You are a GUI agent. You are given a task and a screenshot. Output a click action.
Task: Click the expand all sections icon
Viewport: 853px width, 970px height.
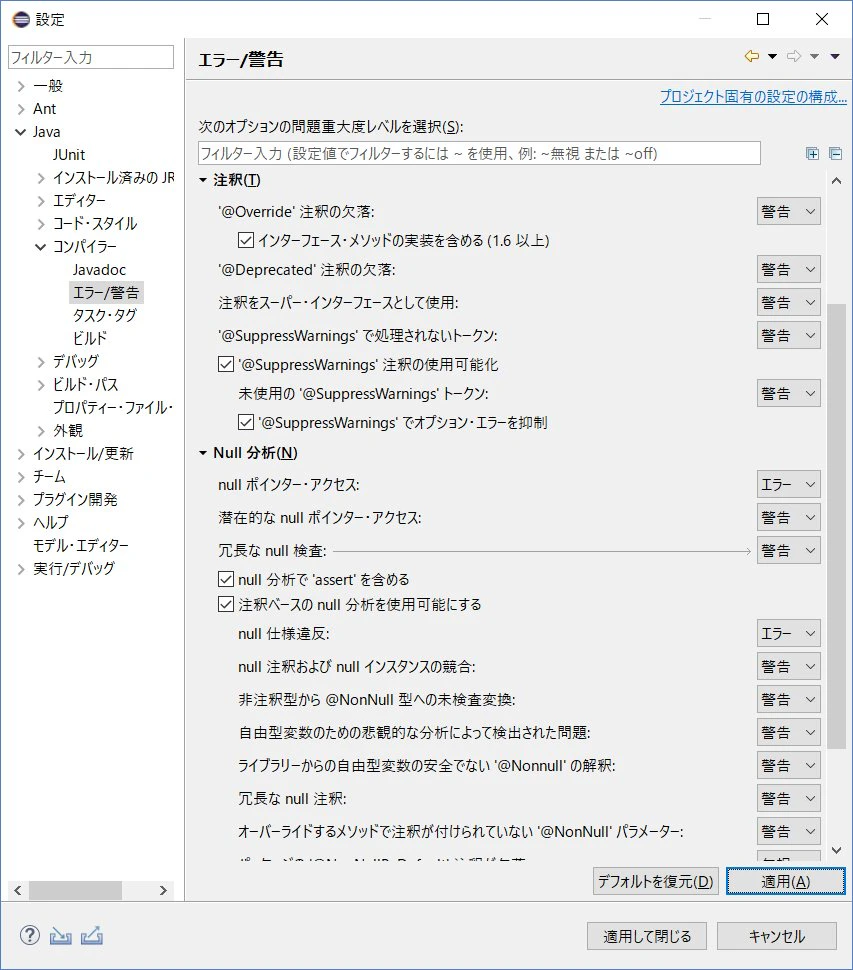pos(813,153)
